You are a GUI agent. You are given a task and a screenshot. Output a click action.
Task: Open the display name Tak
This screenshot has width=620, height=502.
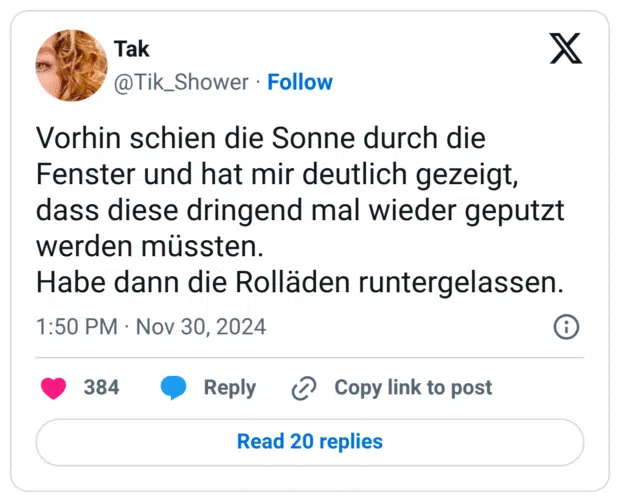132,49
